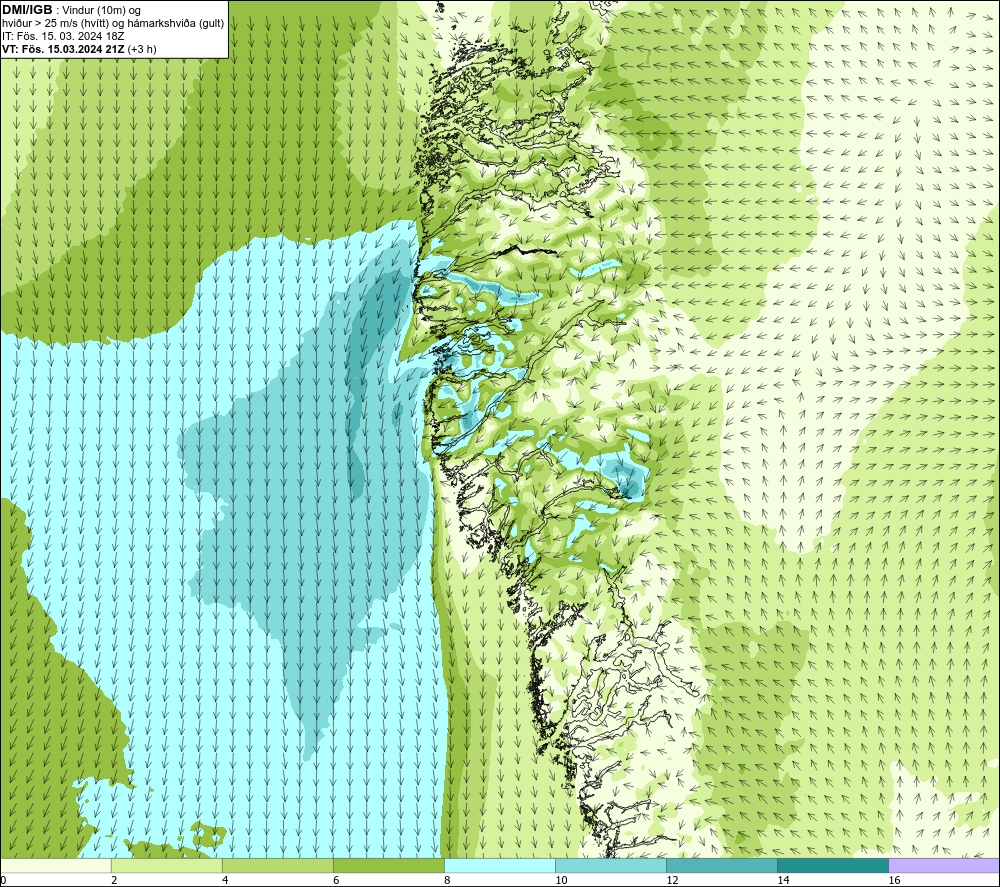Click the legend tick label '12'
This screenshot has height=887, width=1000.
click(672, 880)
